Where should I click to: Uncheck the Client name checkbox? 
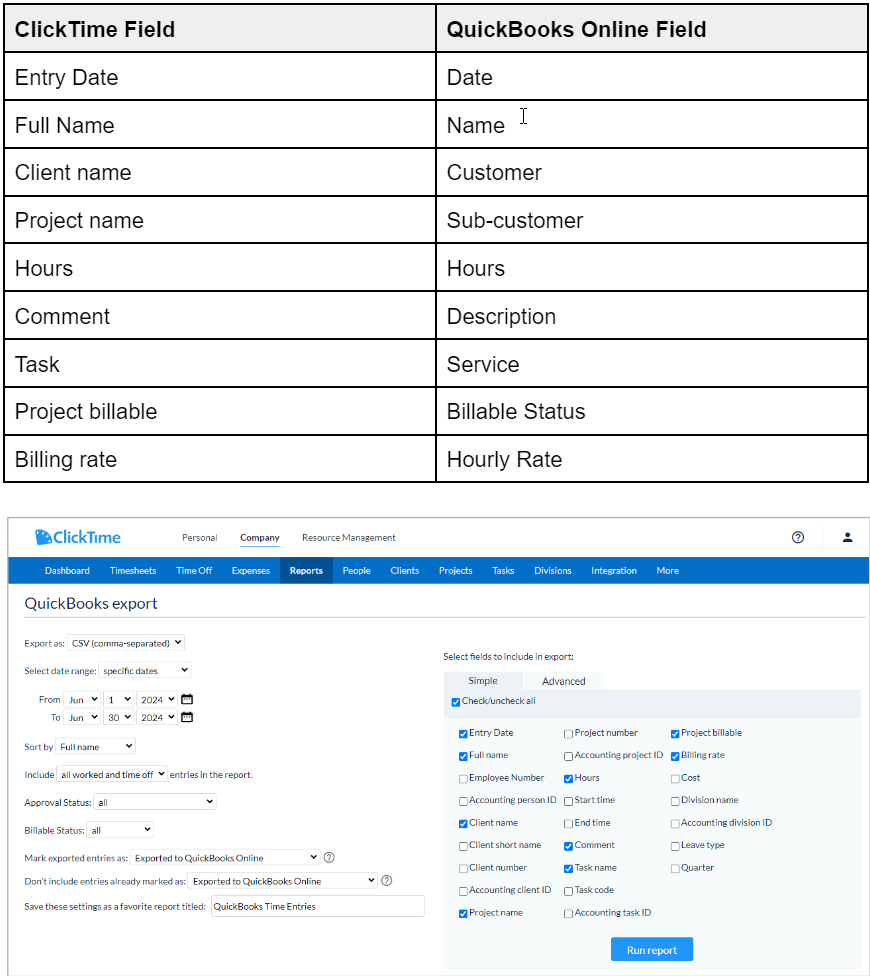[463, 824]
